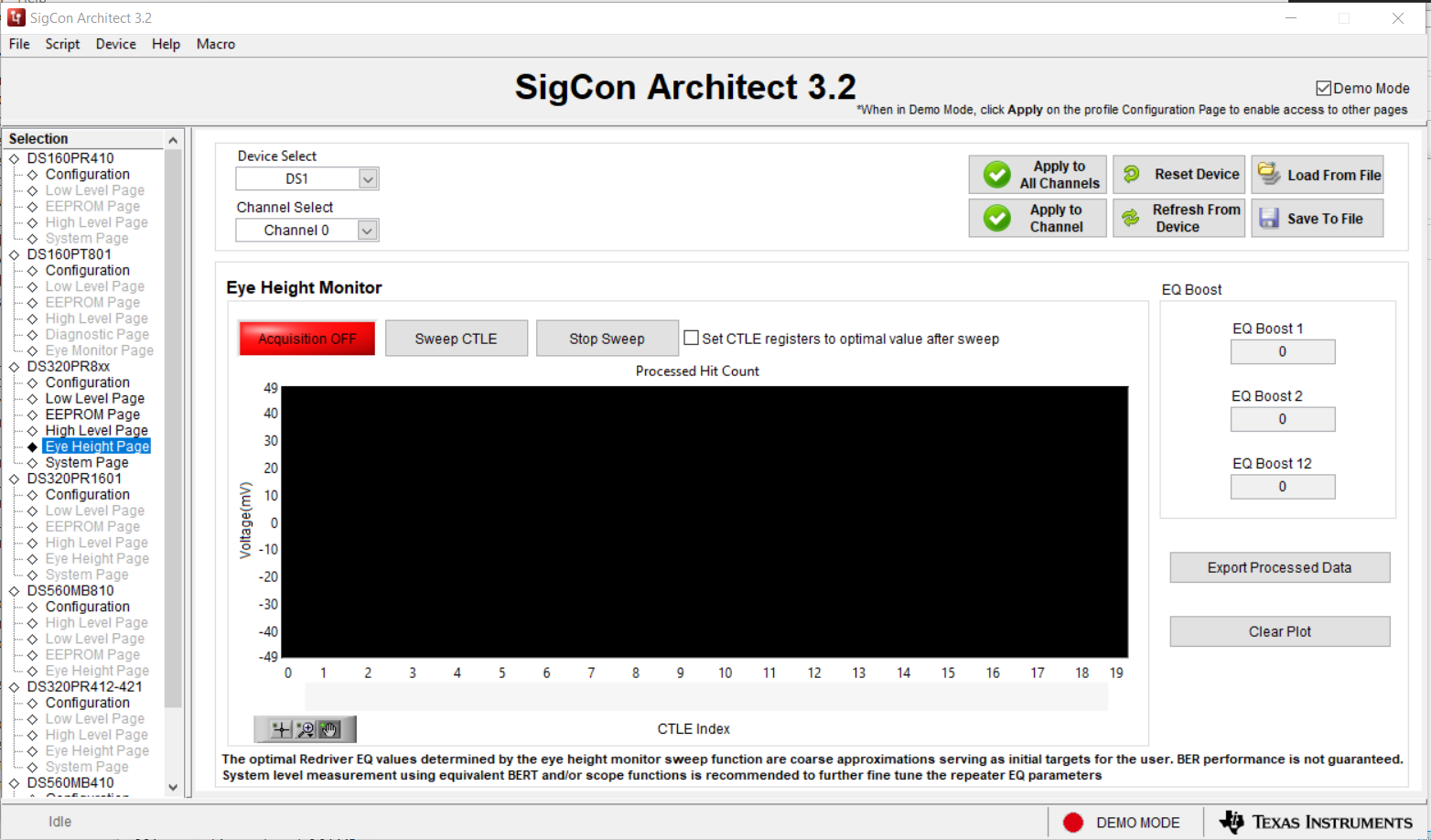Click the Idle status text

pos(59,822)
